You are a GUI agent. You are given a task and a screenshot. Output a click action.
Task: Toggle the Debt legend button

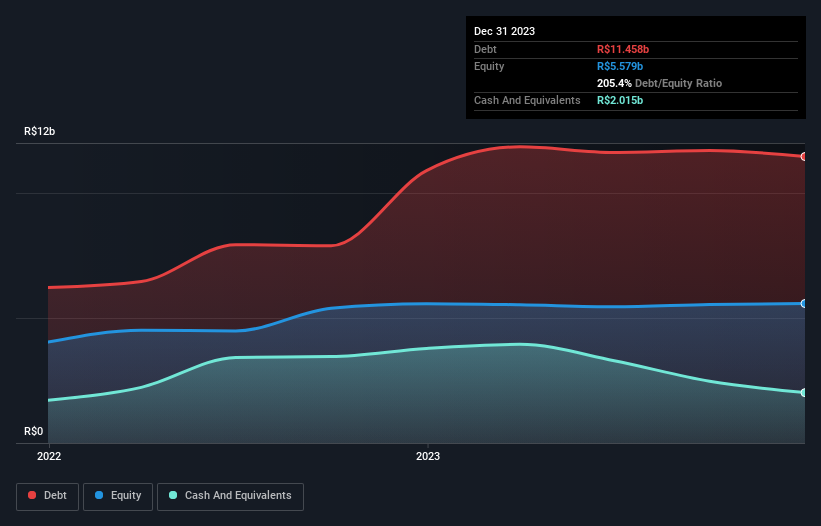47,496
